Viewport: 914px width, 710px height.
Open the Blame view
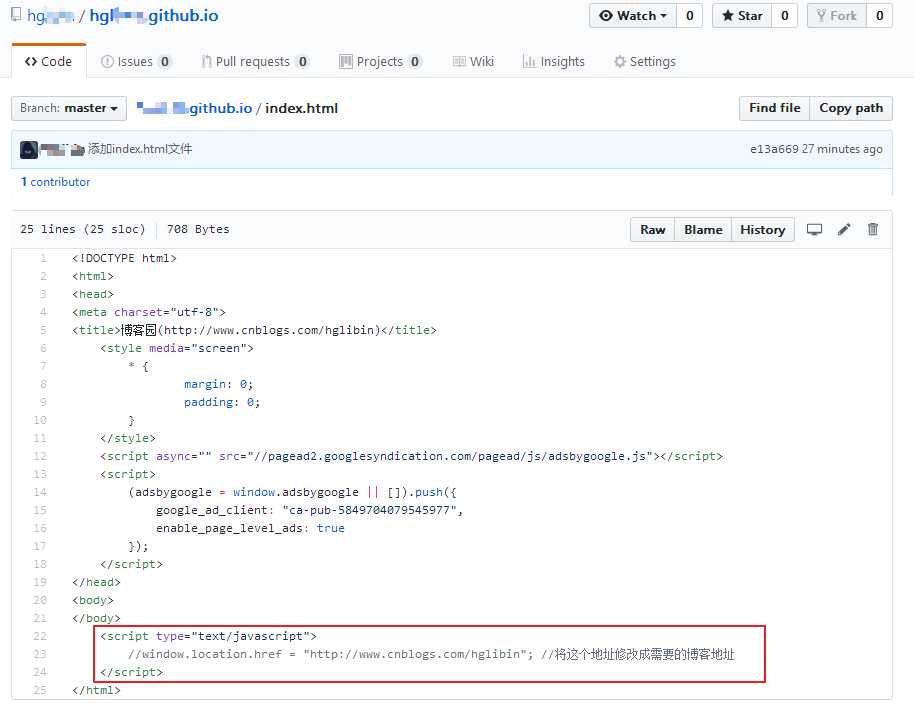click(x=703, y=230)
